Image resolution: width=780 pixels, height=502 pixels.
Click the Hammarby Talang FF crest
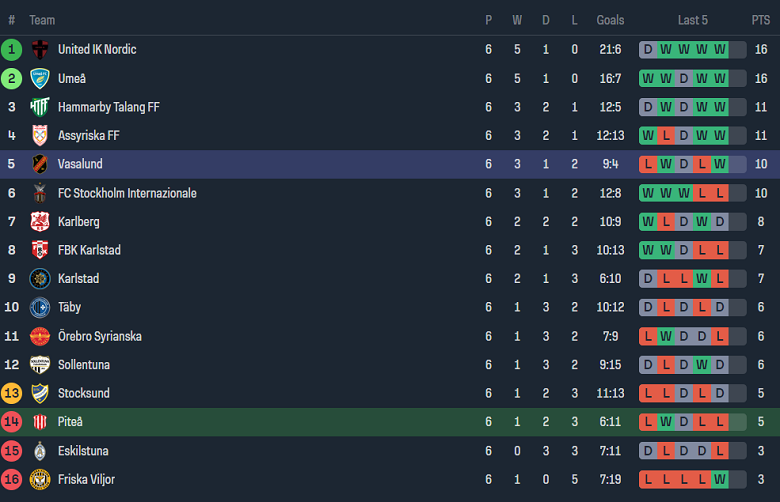[40, 107]
